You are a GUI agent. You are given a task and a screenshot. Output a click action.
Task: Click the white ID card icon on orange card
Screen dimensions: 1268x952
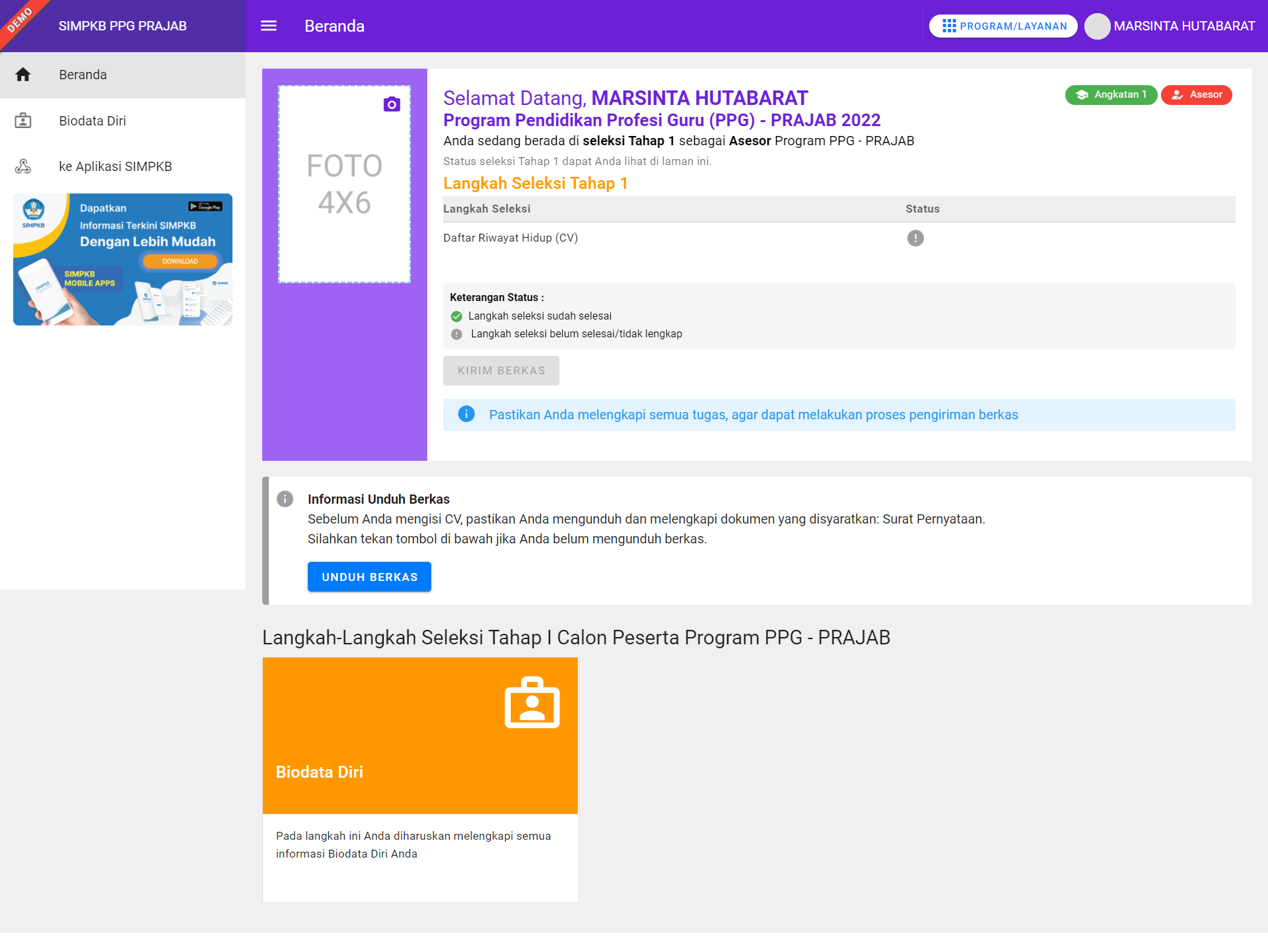pos(532,702)
